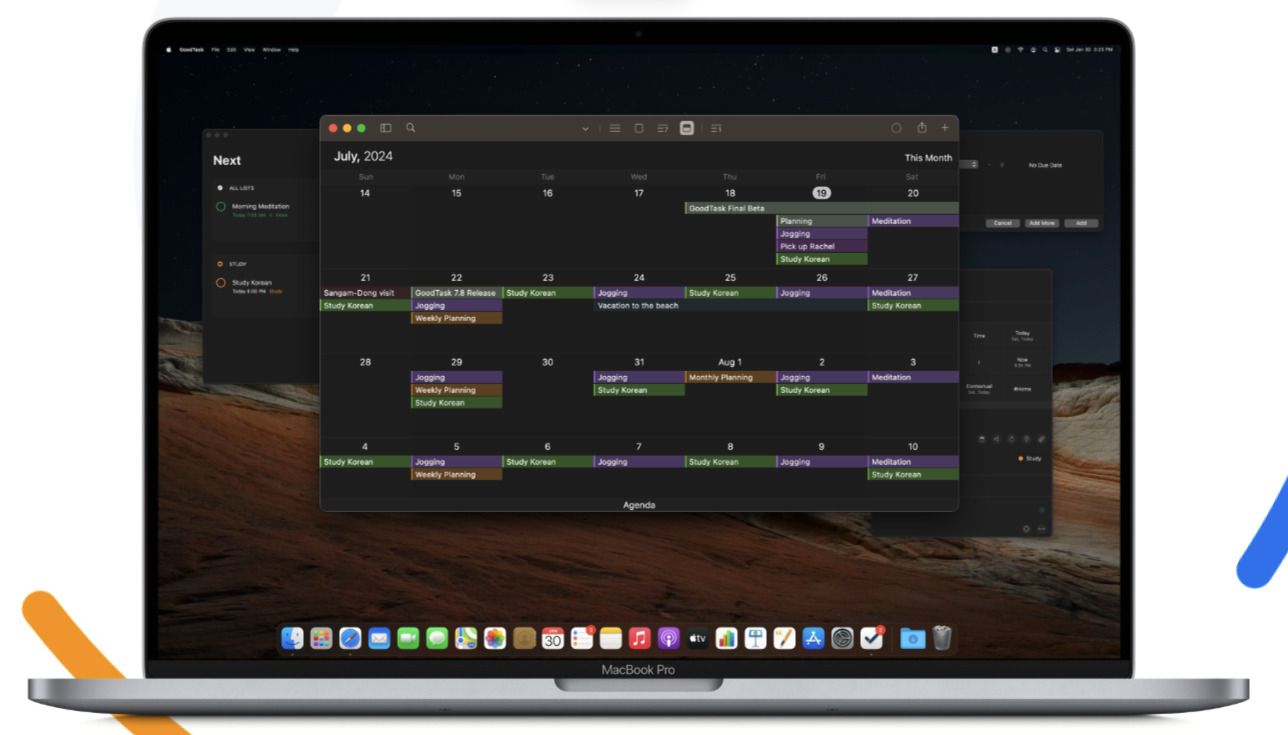Select the highlighted month calendar view icon
The image size is (1288, 735).
coord(687,128)
